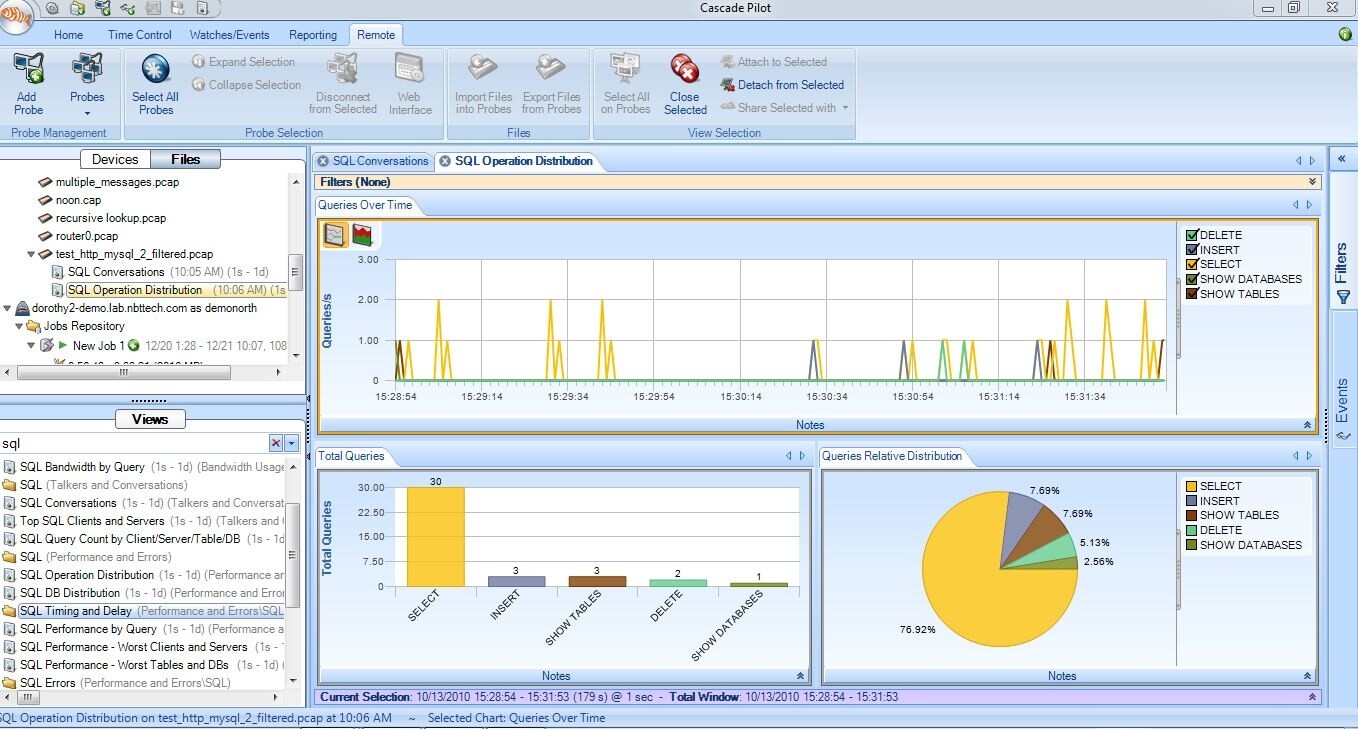Switch to SQL Conversations view tab

pos(380,161)
